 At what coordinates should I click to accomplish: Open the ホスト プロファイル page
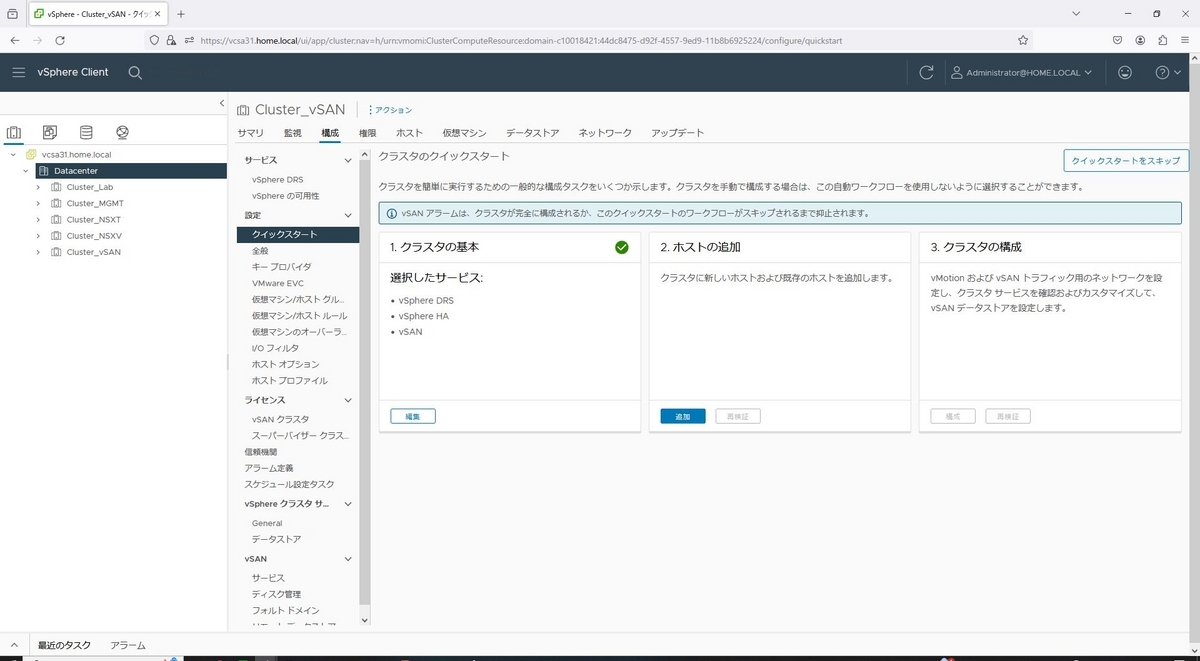(290, 380)
